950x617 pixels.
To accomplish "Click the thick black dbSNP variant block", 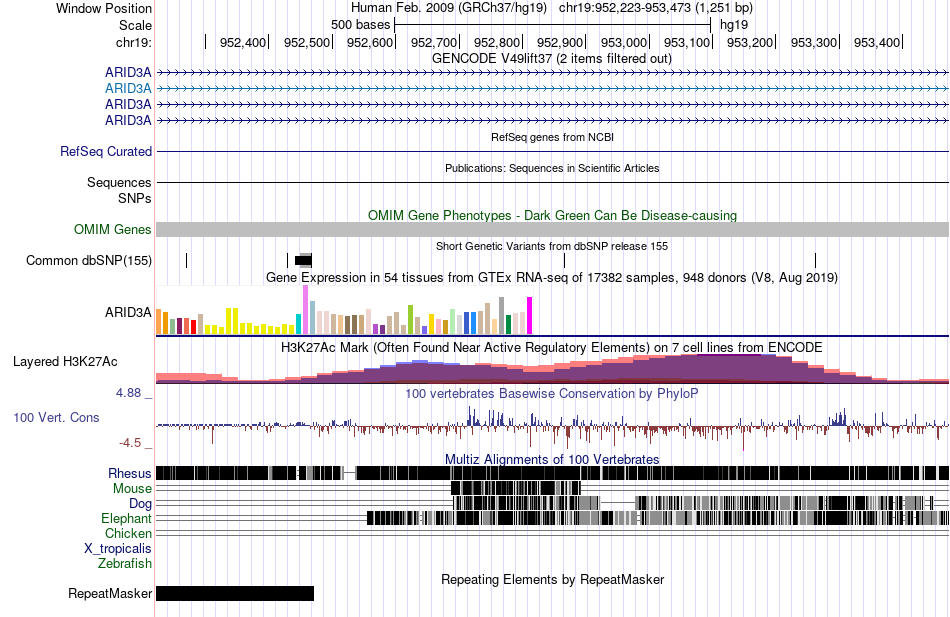I will pyautogui.click(x=304, y=261).
